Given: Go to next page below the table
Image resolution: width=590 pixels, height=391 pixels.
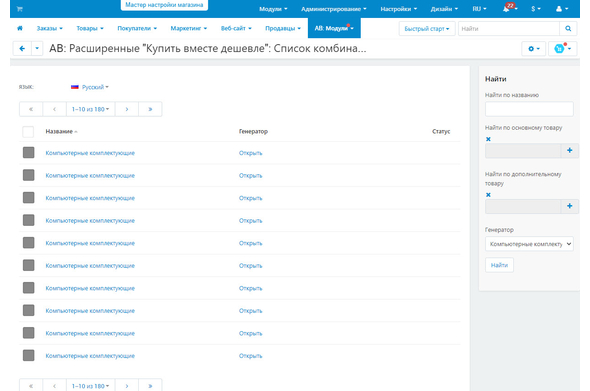Looking at the screenshot, I should pos(127,386).
